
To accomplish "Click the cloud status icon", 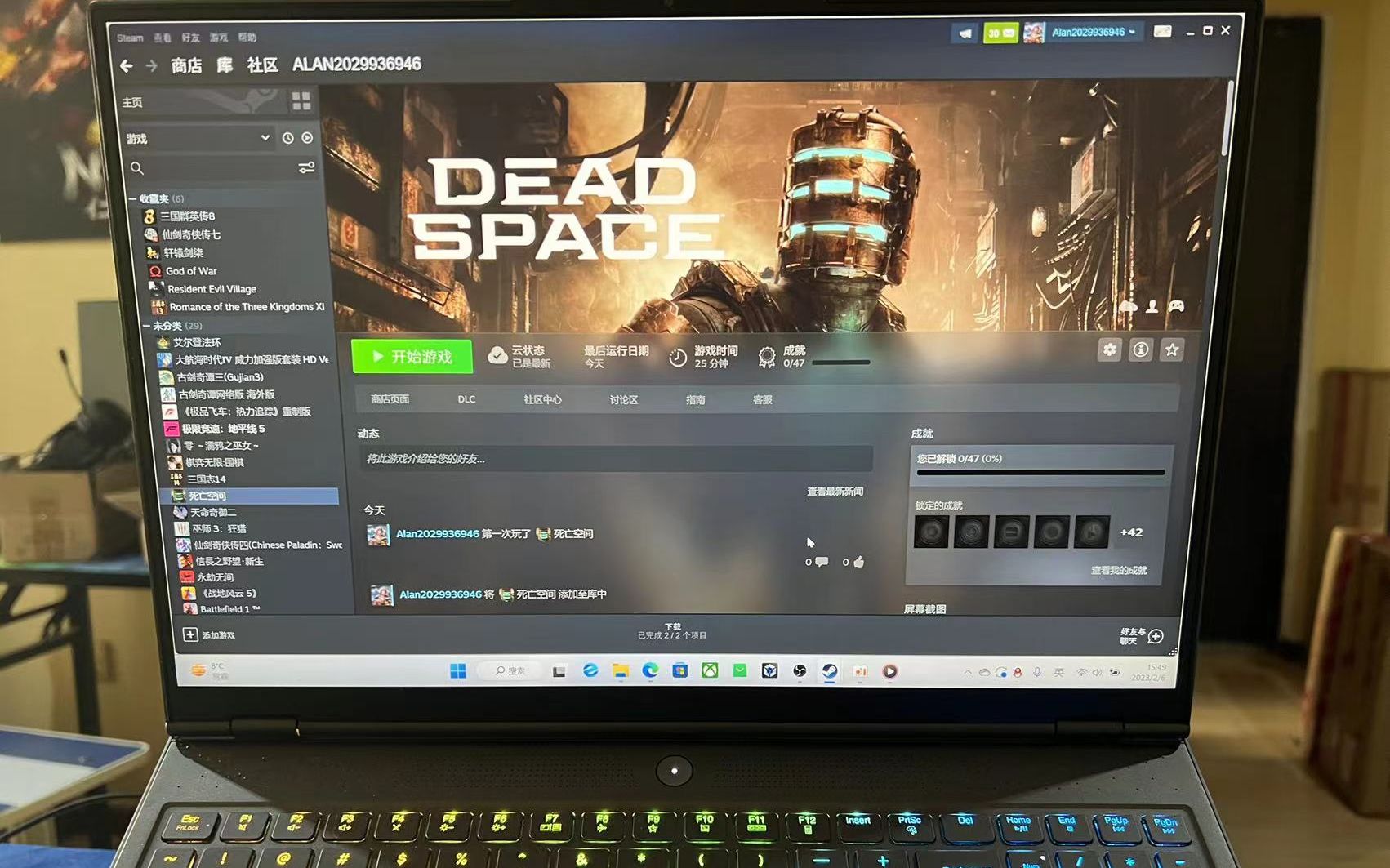I will click(x=497, y=356).
